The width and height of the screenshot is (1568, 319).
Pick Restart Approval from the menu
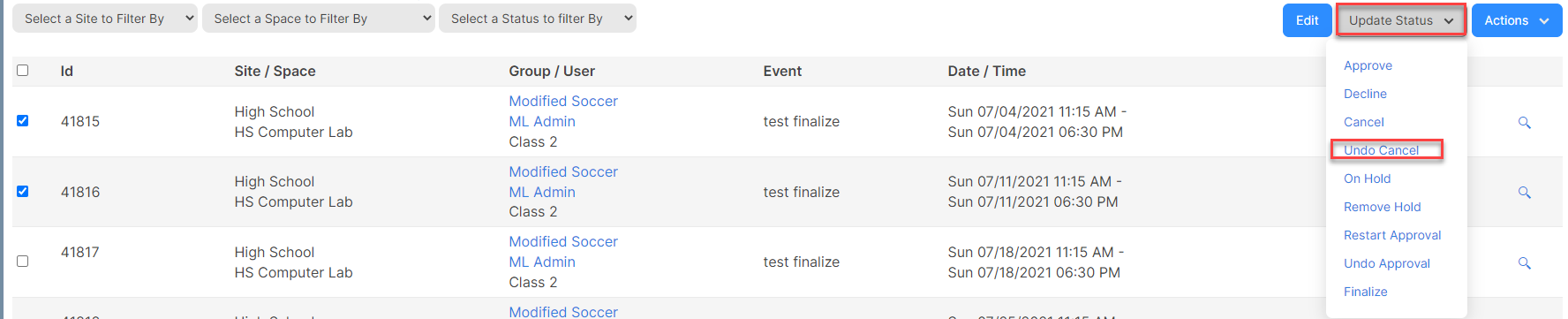1392,235
